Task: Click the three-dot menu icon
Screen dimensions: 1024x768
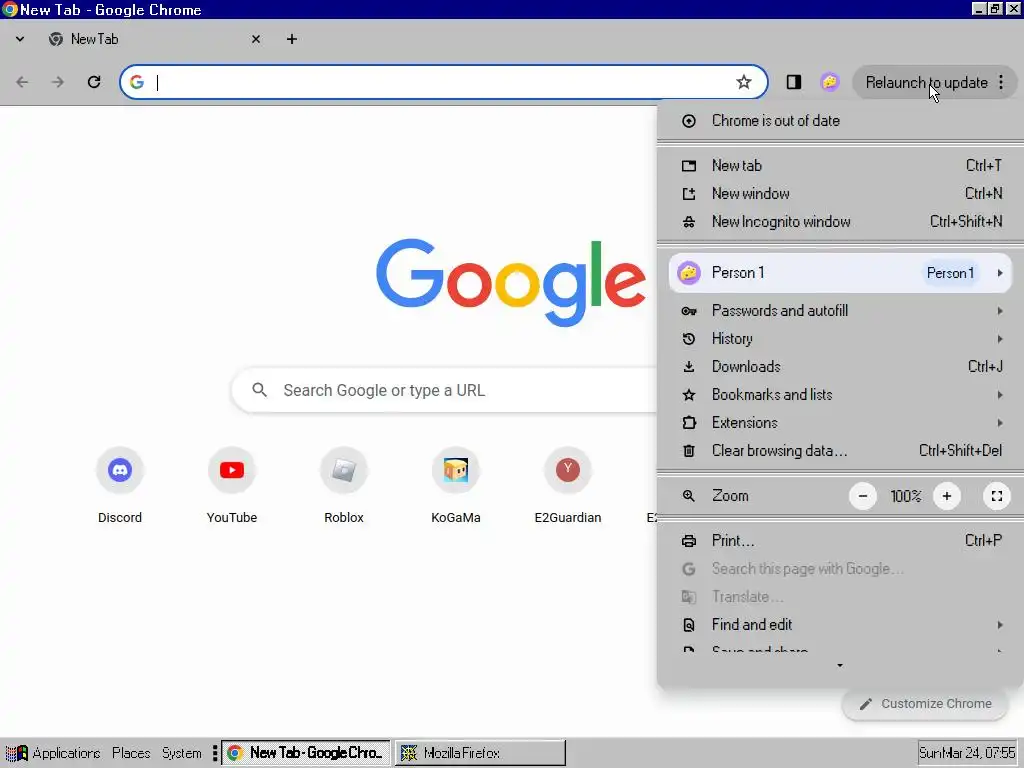Action: click(1001, 82)
